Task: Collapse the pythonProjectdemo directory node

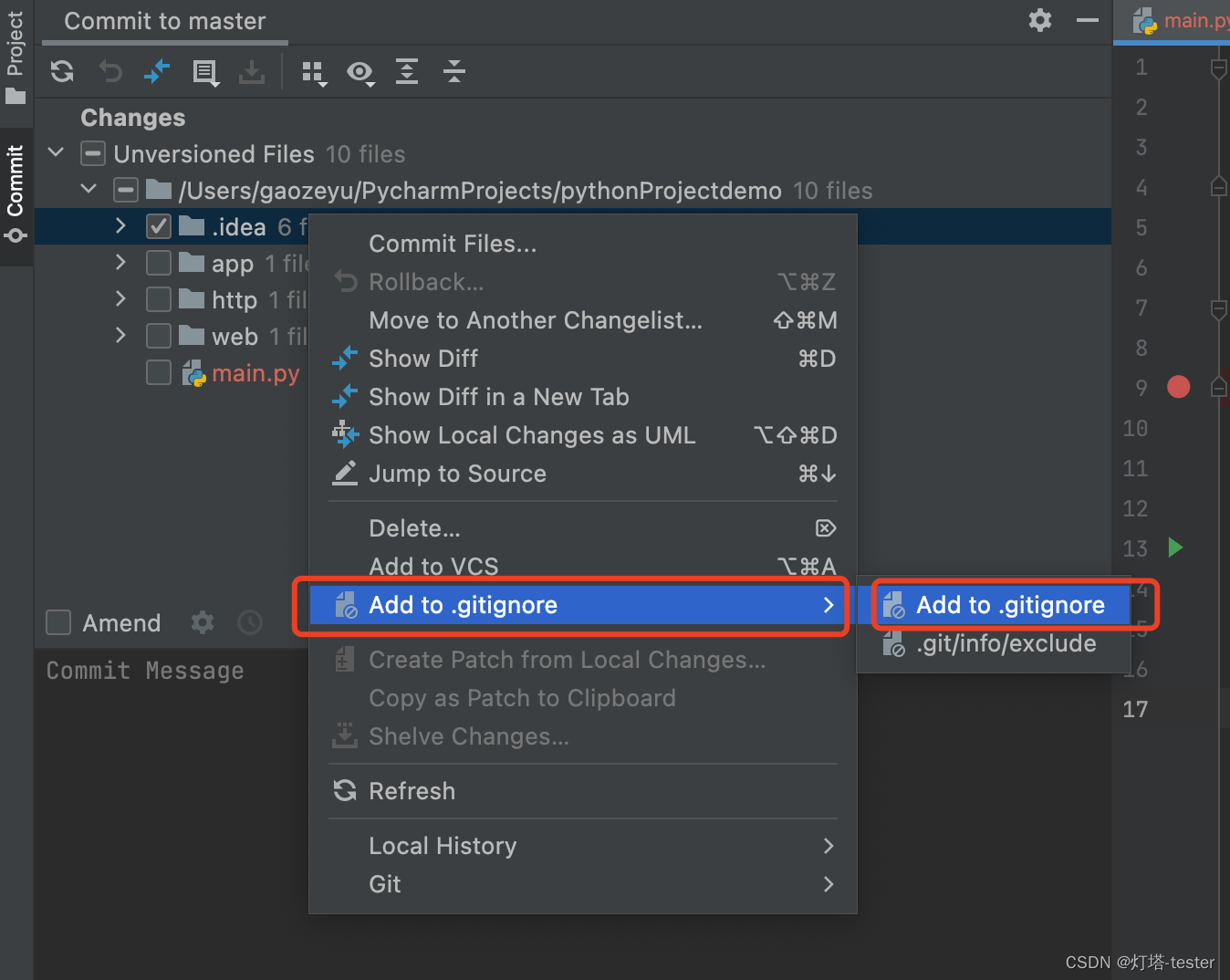Action: [89, 189]
